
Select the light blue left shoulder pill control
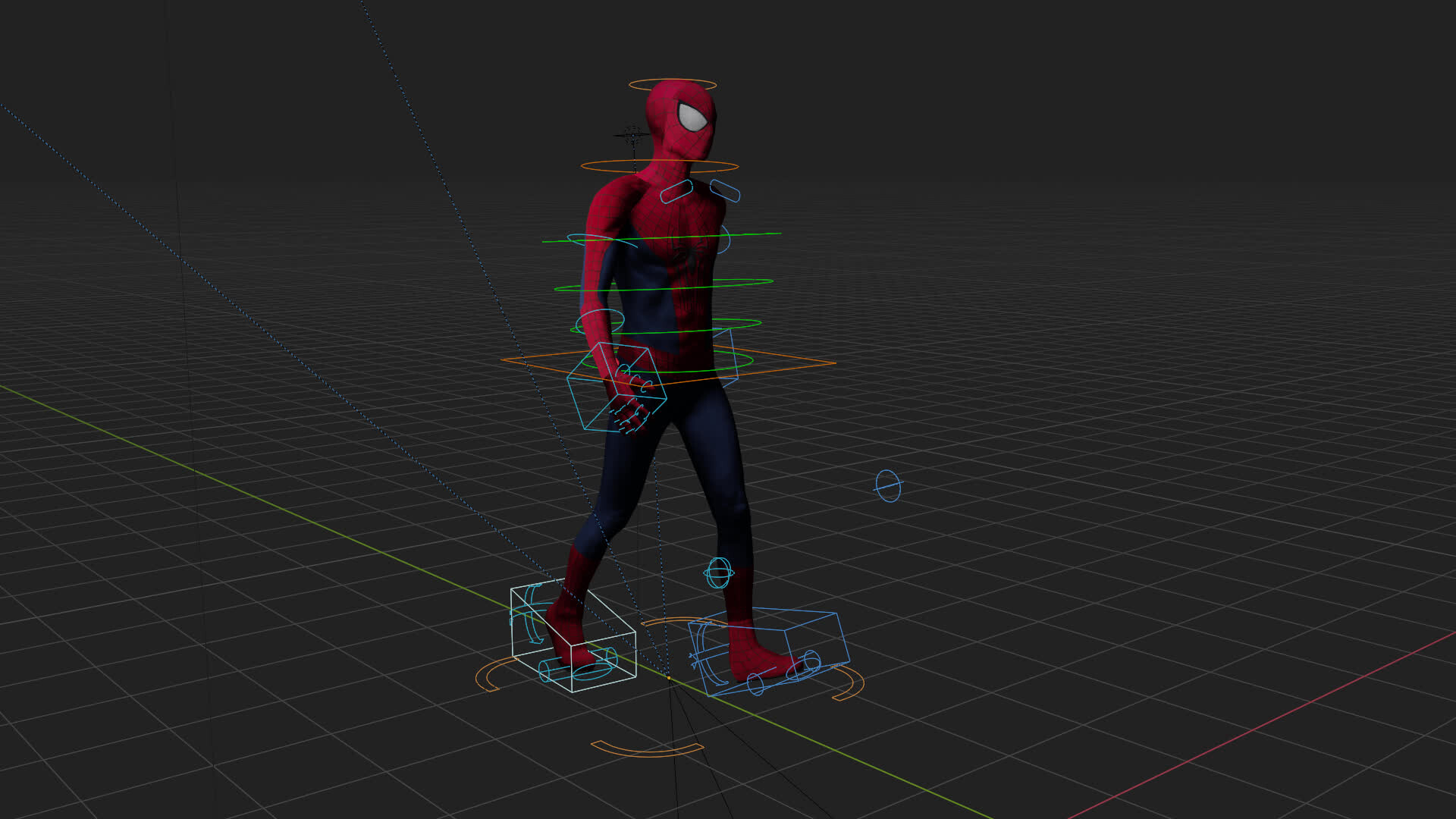[x=676, y=191]
